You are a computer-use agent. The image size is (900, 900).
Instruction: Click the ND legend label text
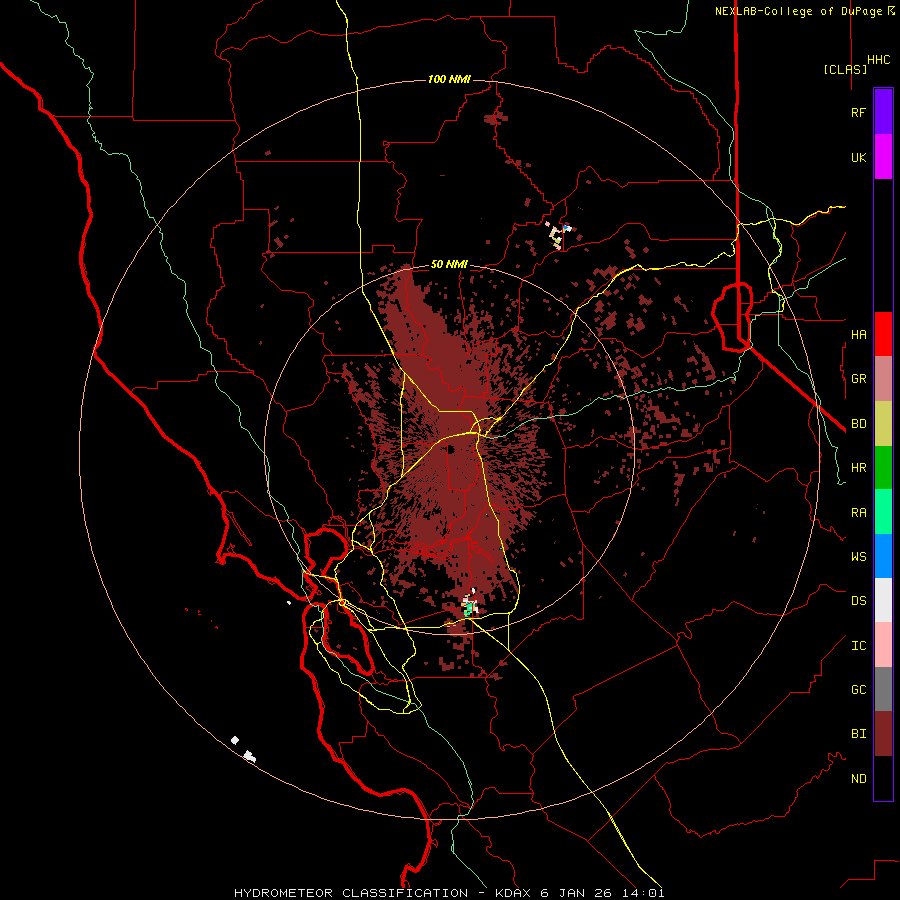(x=858, y=779)
